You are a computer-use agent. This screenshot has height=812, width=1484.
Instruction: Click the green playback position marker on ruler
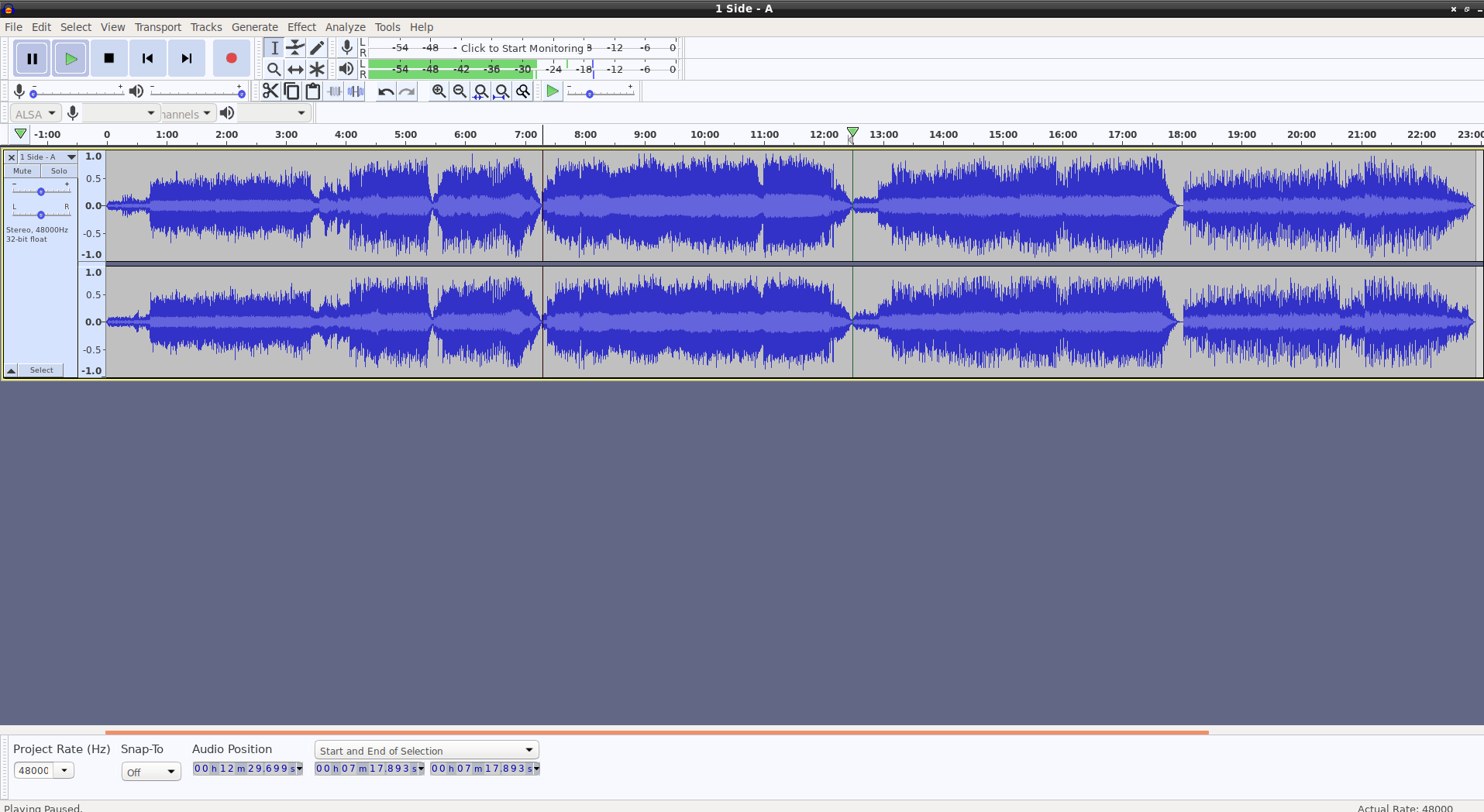(852, 133)
